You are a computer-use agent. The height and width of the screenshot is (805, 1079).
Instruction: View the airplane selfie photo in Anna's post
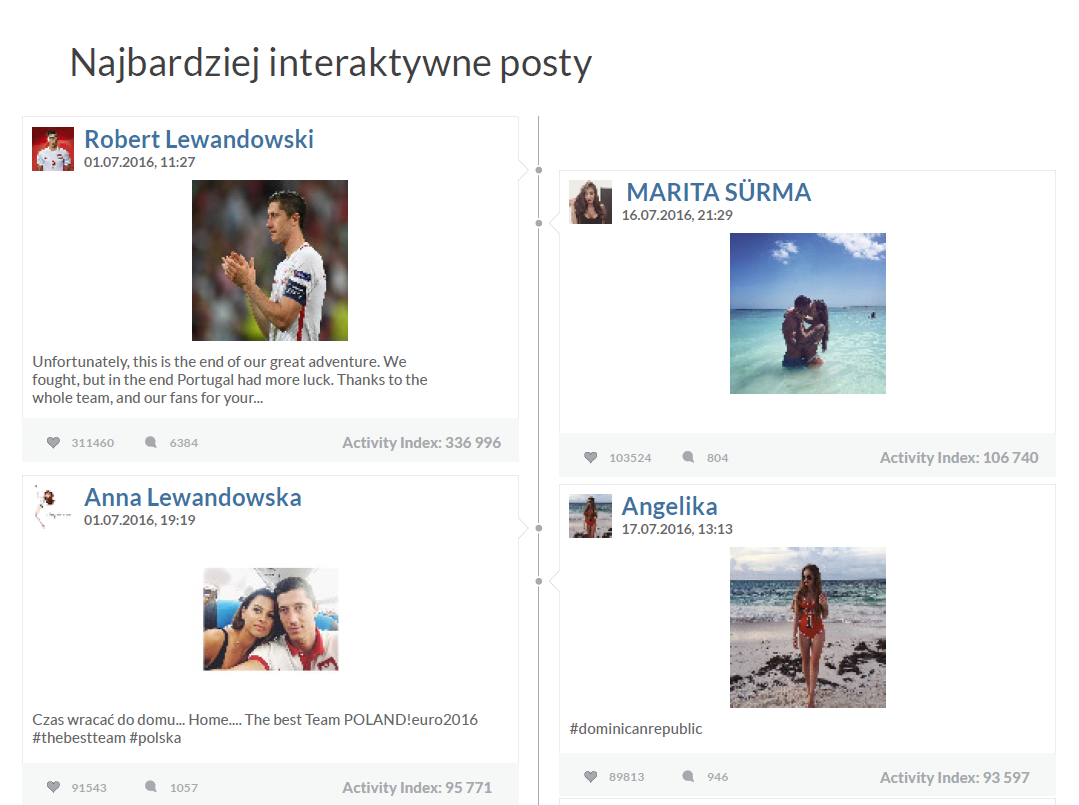click(x=270, y=619)
